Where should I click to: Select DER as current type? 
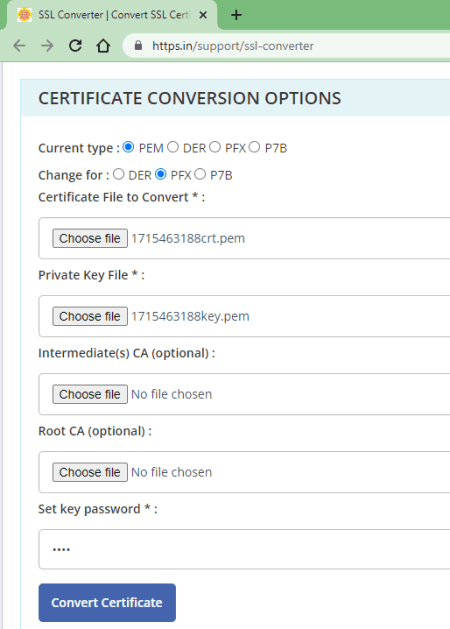173,147
